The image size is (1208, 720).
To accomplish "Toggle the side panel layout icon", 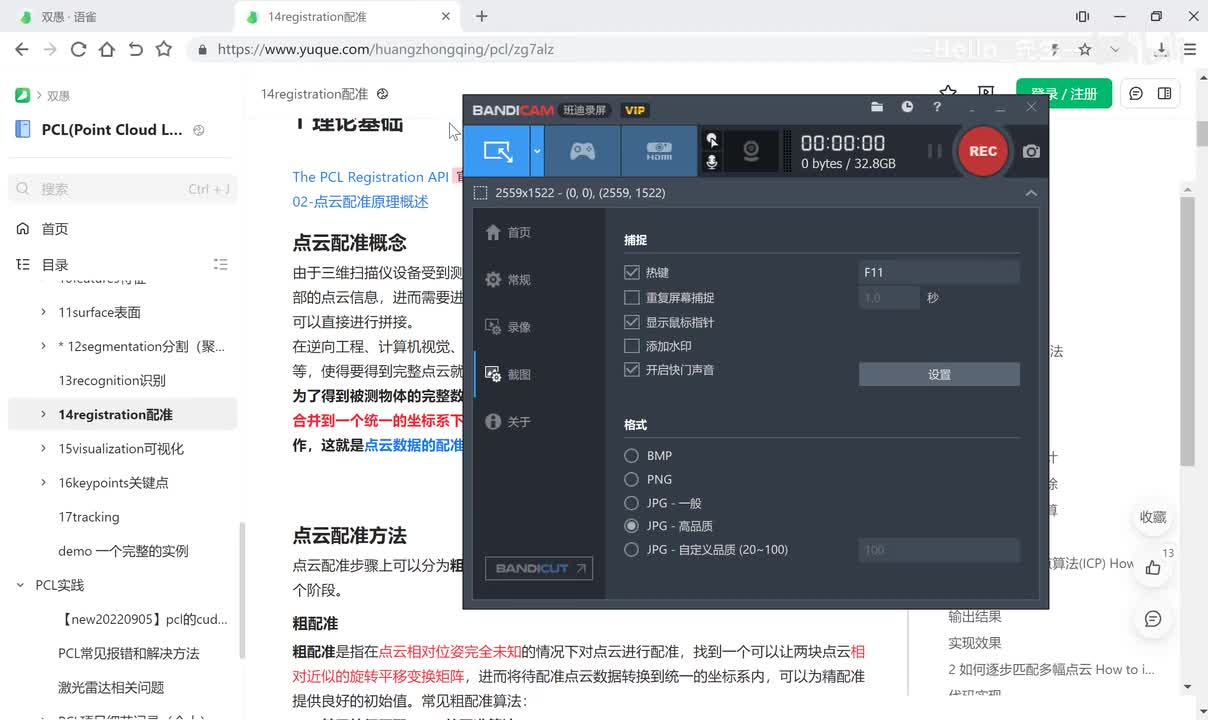I will point(1164,94).
